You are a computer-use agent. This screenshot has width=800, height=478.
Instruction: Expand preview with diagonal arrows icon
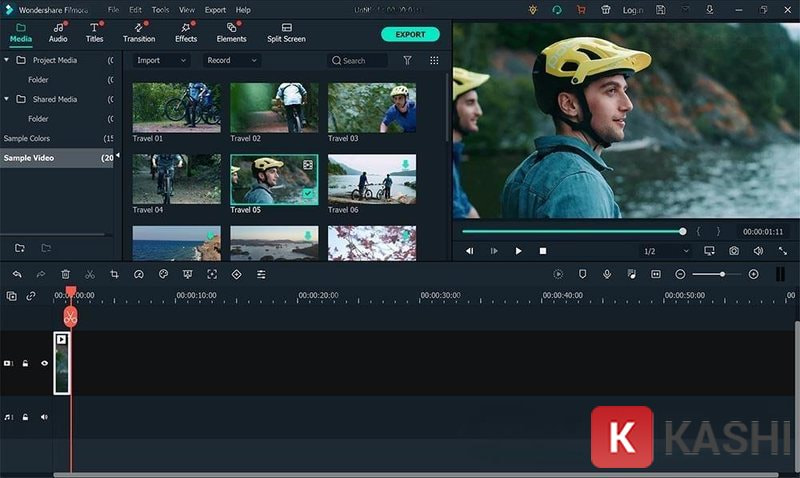point(783,250)
